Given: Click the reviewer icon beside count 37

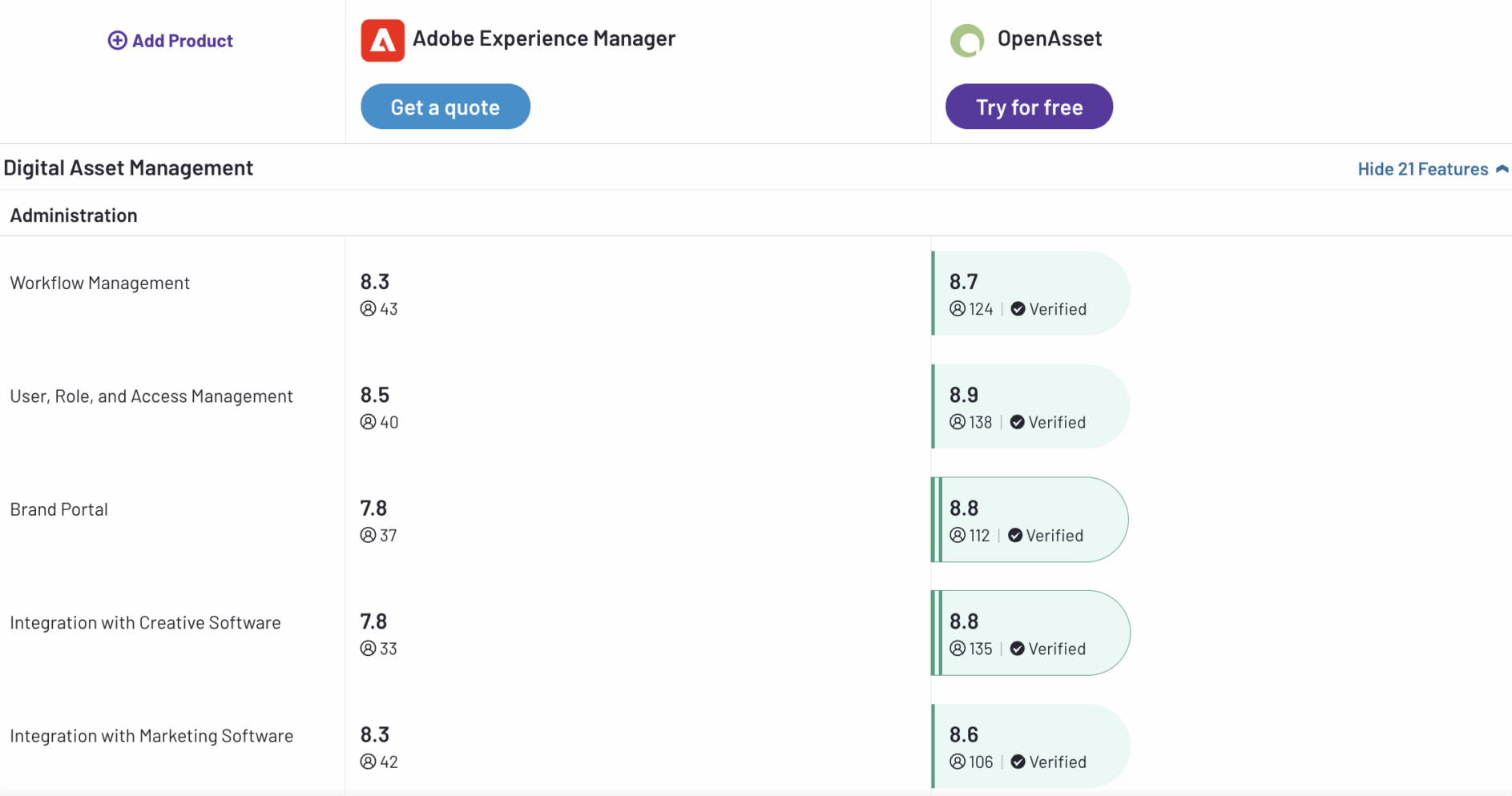Looking at the screenshot, I should coord(368,535).
